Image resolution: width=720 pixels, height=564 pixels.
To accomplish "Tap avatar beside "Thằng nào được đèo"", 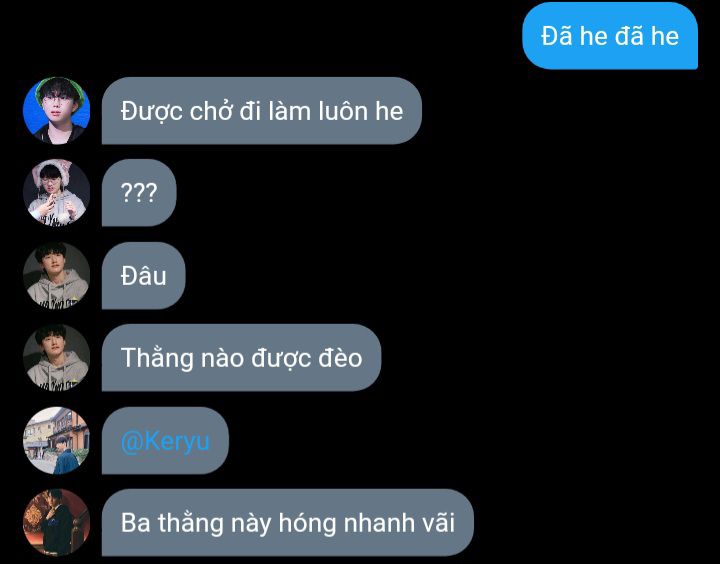I will [56, 358].
